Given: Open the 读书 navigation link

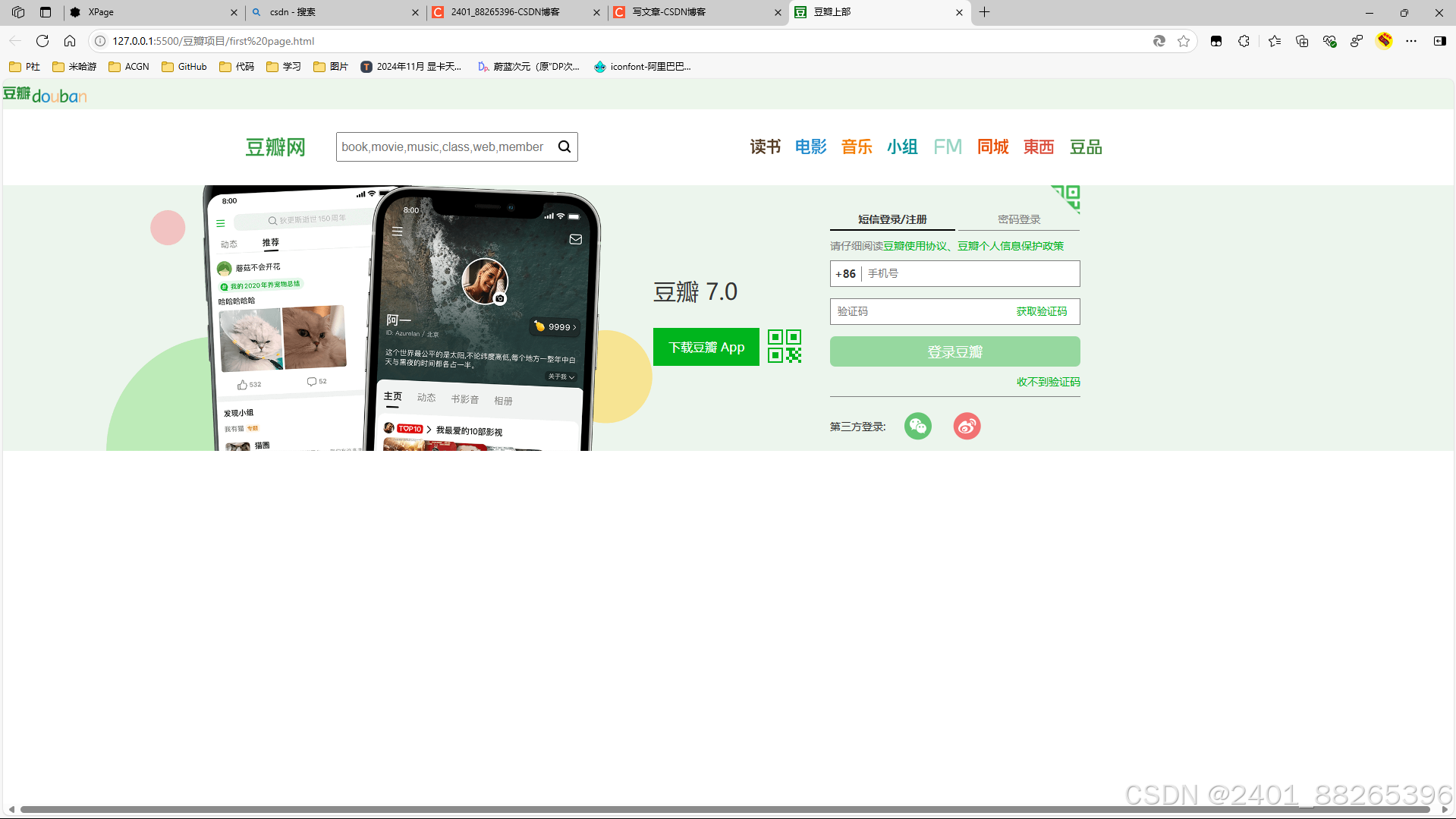Looking at the screenshot, I should (765, 146).
